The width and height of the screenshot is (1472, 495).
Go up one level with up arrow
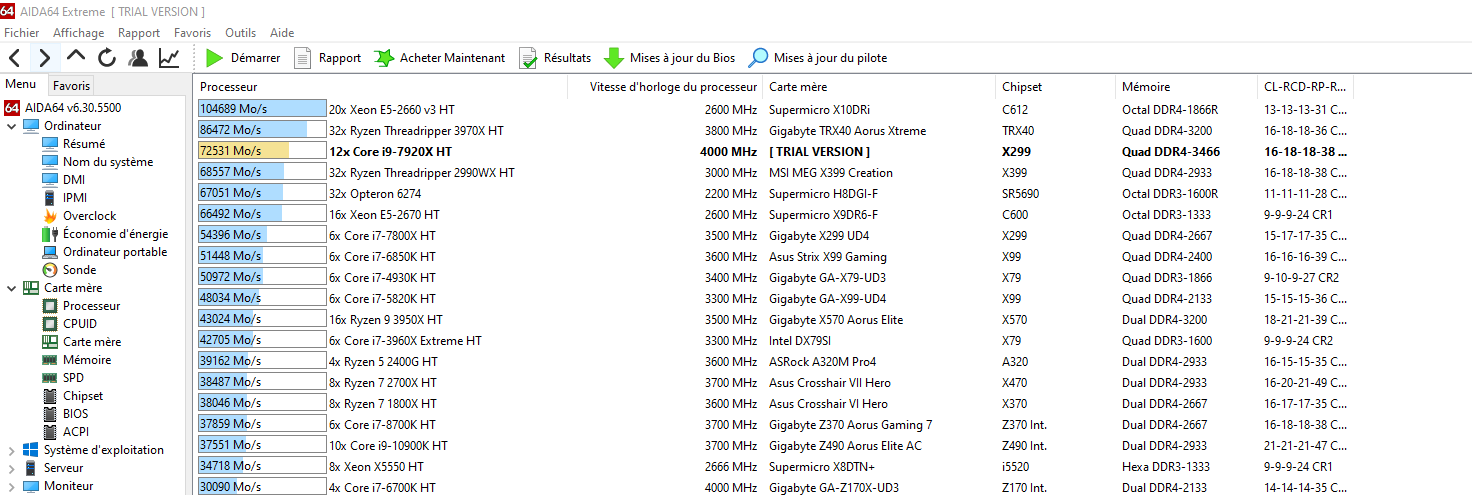coord(76,58)
